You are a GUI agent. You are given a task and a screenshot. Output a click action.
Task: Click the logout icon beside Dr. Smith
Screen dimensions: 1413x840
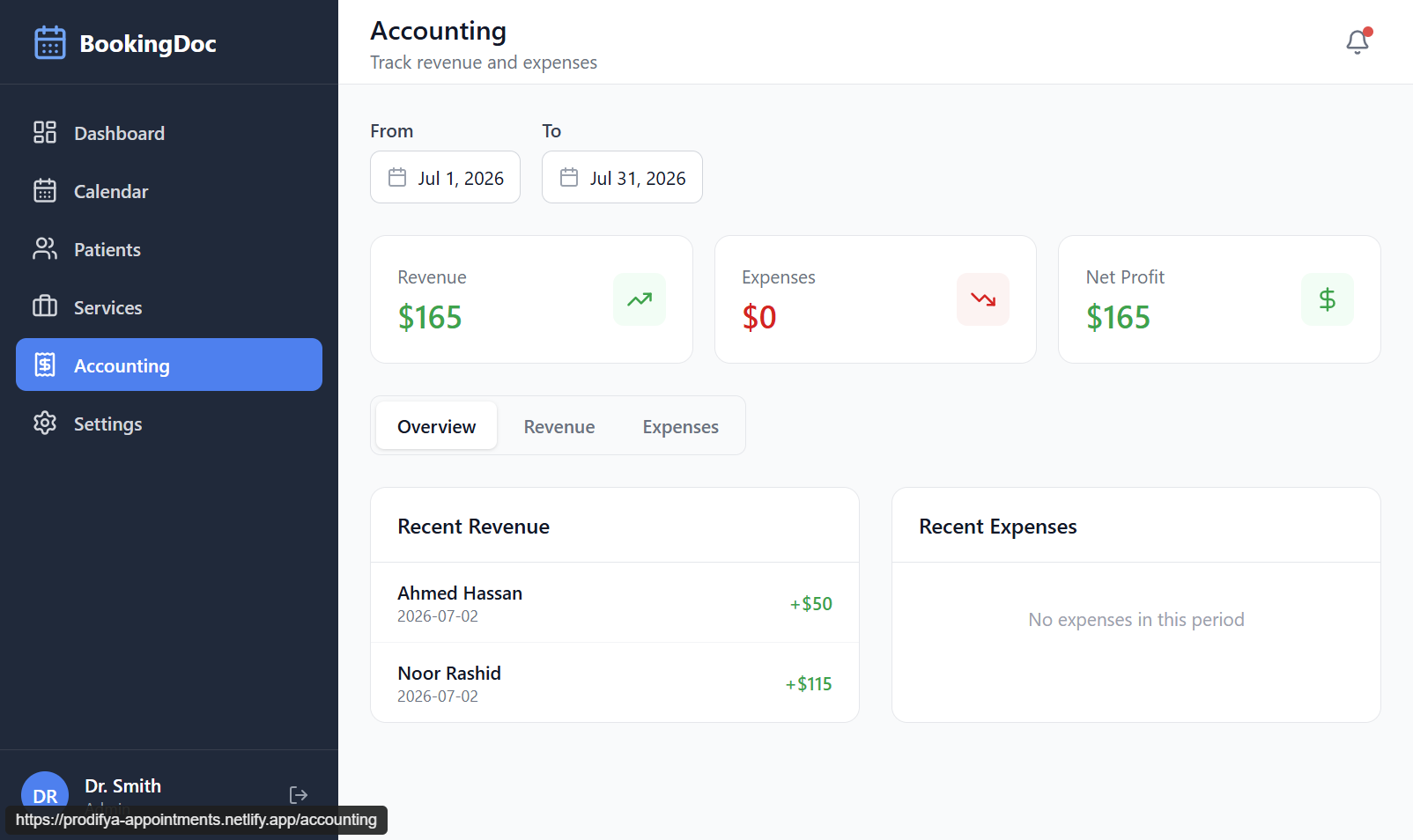299,795
